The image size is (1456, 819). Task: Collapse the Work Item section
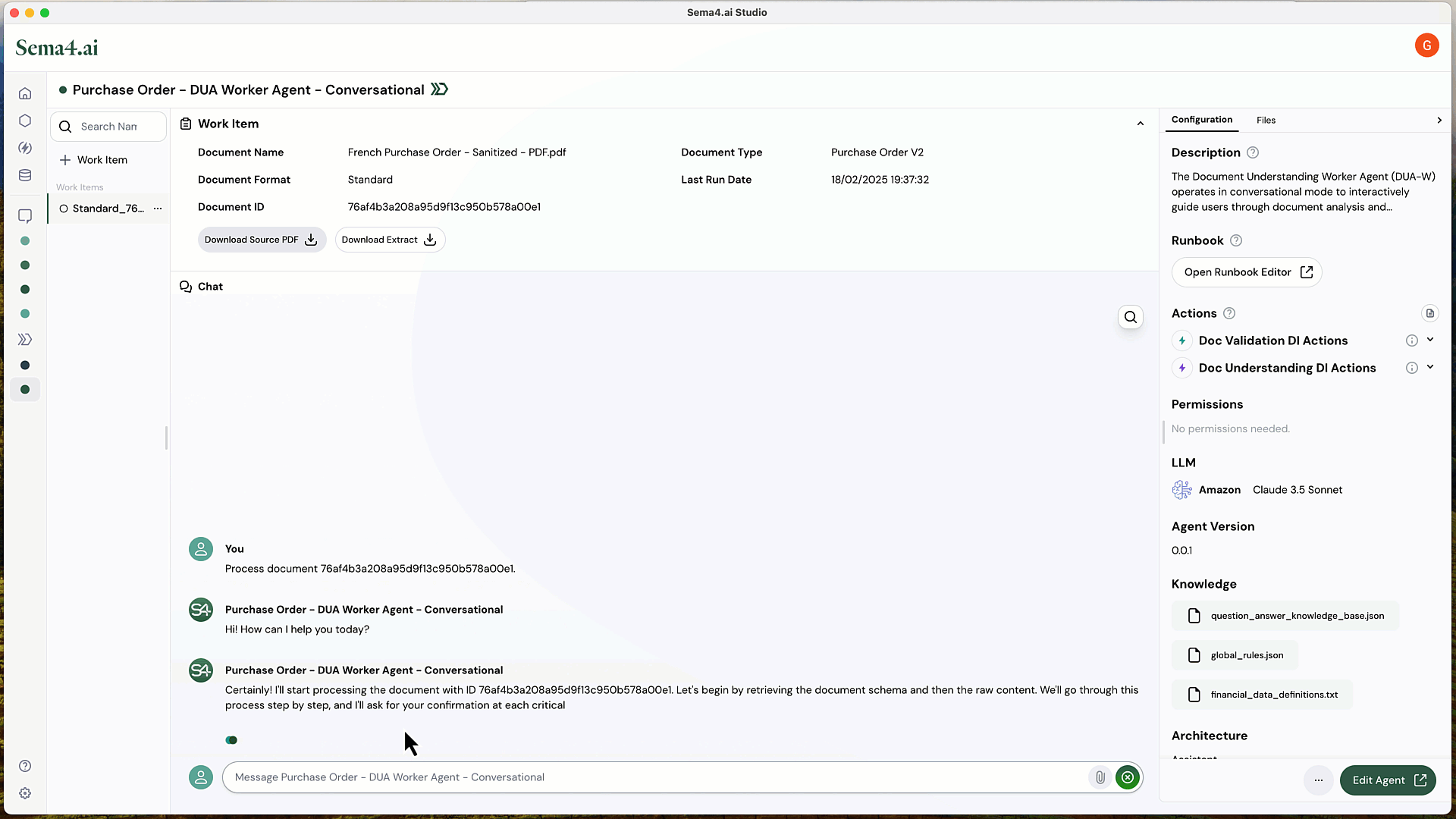(1140, 124)
